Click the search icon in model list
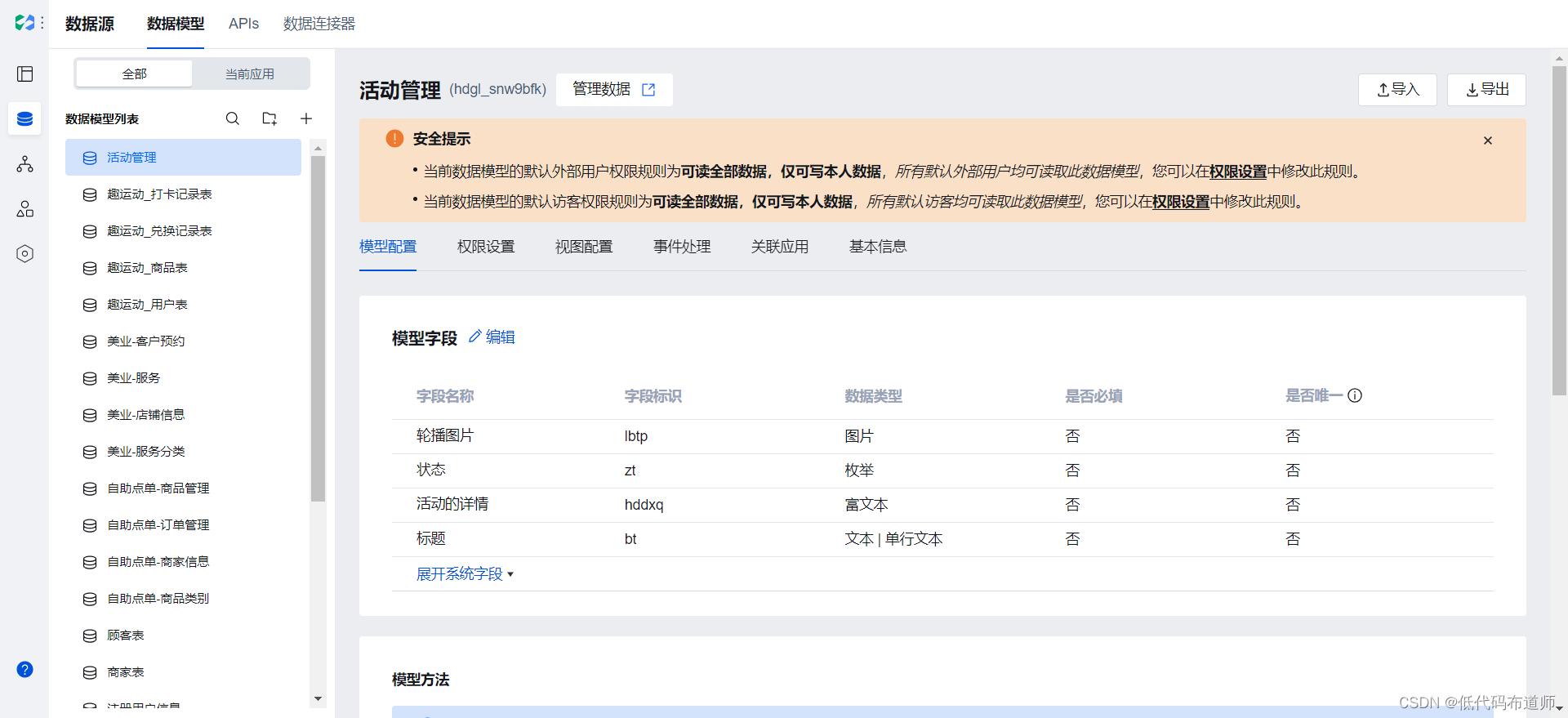This screenshot has height=718, width=1568. pos(233,119)
